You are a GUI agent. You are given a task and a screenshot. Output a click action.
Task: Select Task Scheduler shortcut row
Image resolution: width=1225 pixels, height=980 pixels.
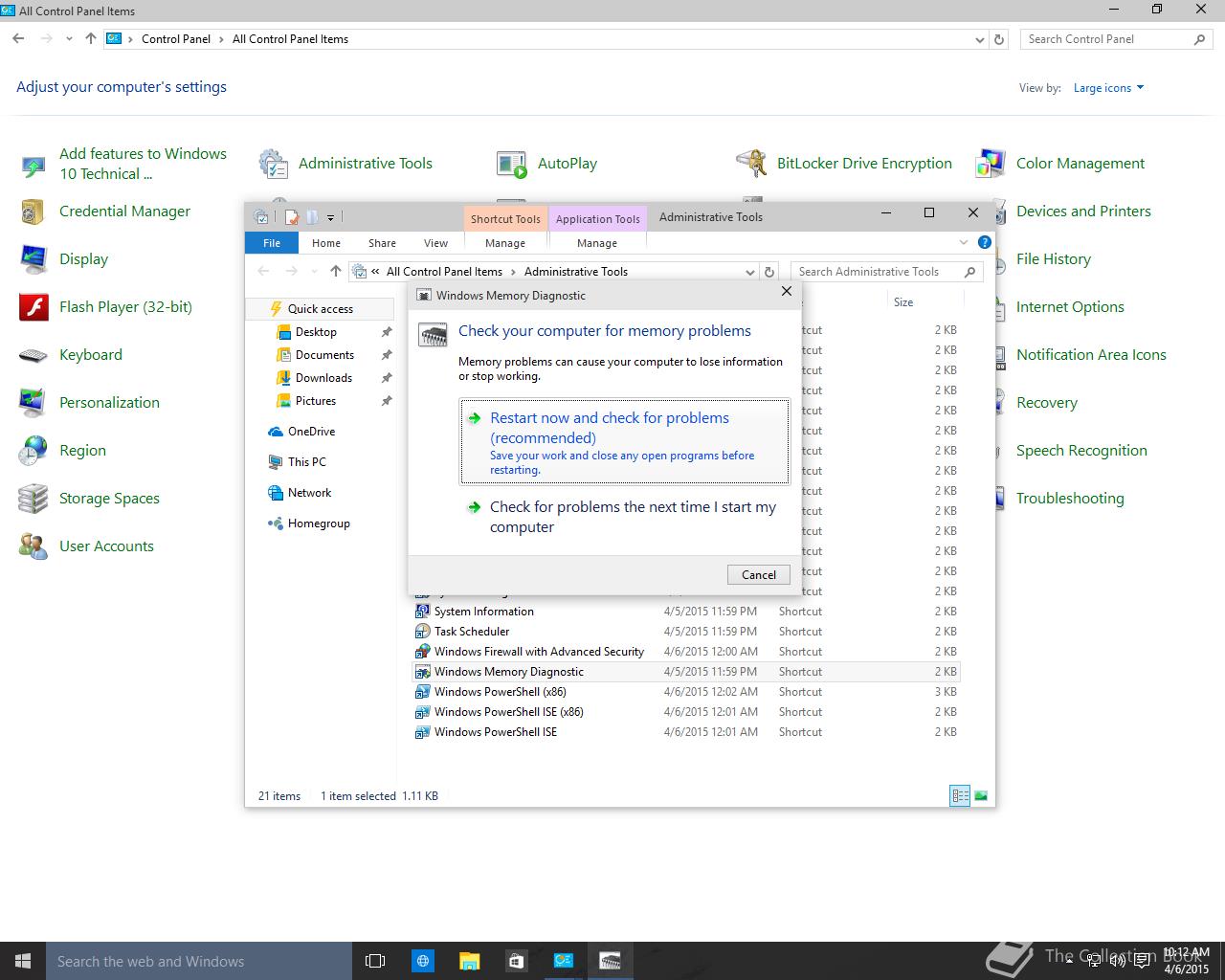click(685, 632)
